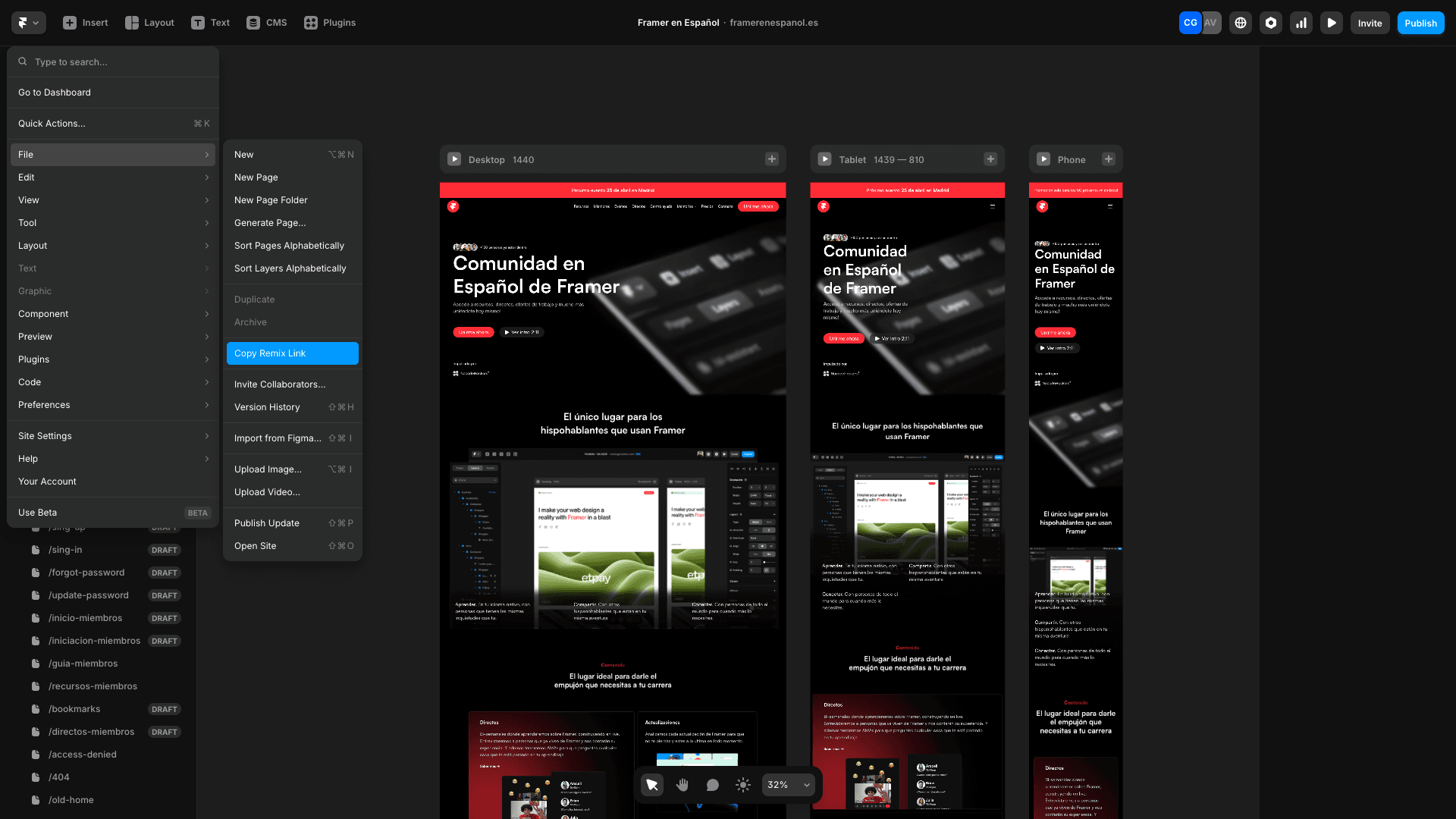Viewport: 1456px width, 819px height.
Task: Open Version History
Action: (293, 407)
